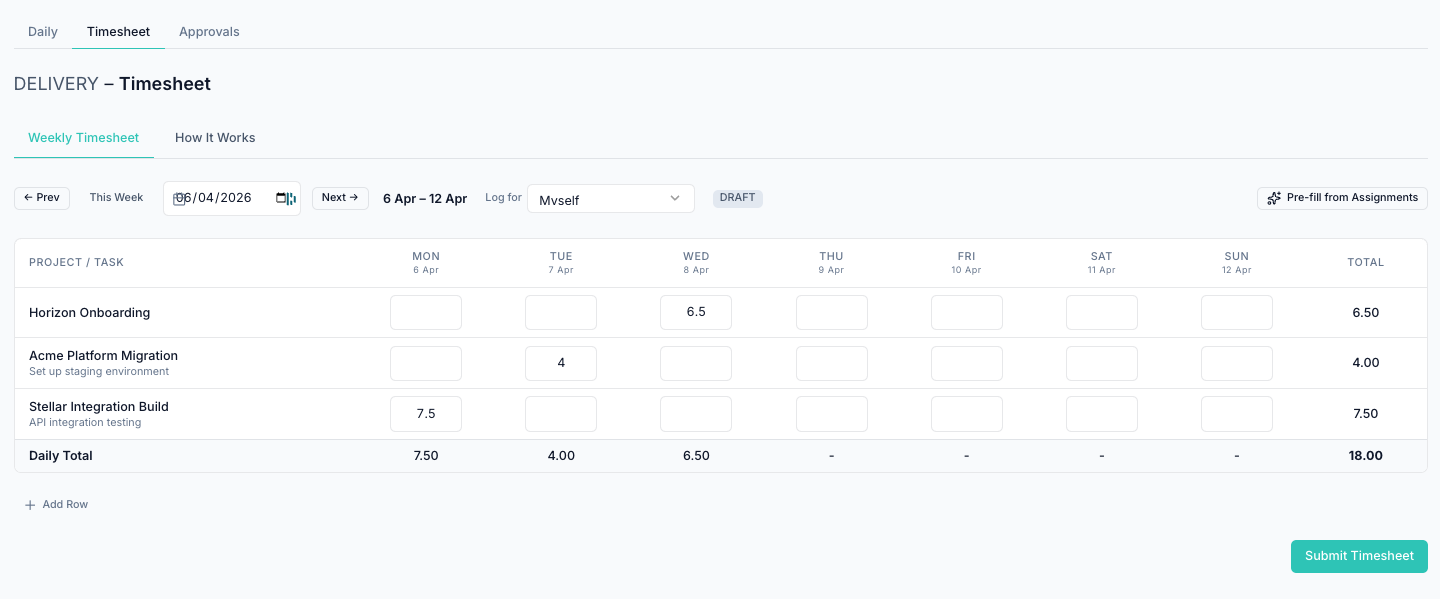The width and height of the screenshot is (1440, 599).
Task: Open the Approvals tab
Action: point(209,31)
